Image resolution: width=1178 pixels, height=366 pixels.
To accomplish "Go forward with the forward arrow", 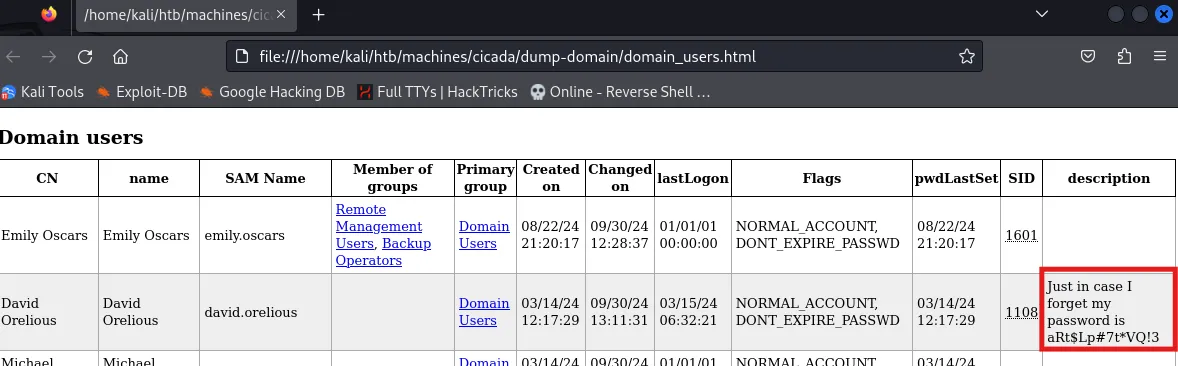I will (49, 57).
